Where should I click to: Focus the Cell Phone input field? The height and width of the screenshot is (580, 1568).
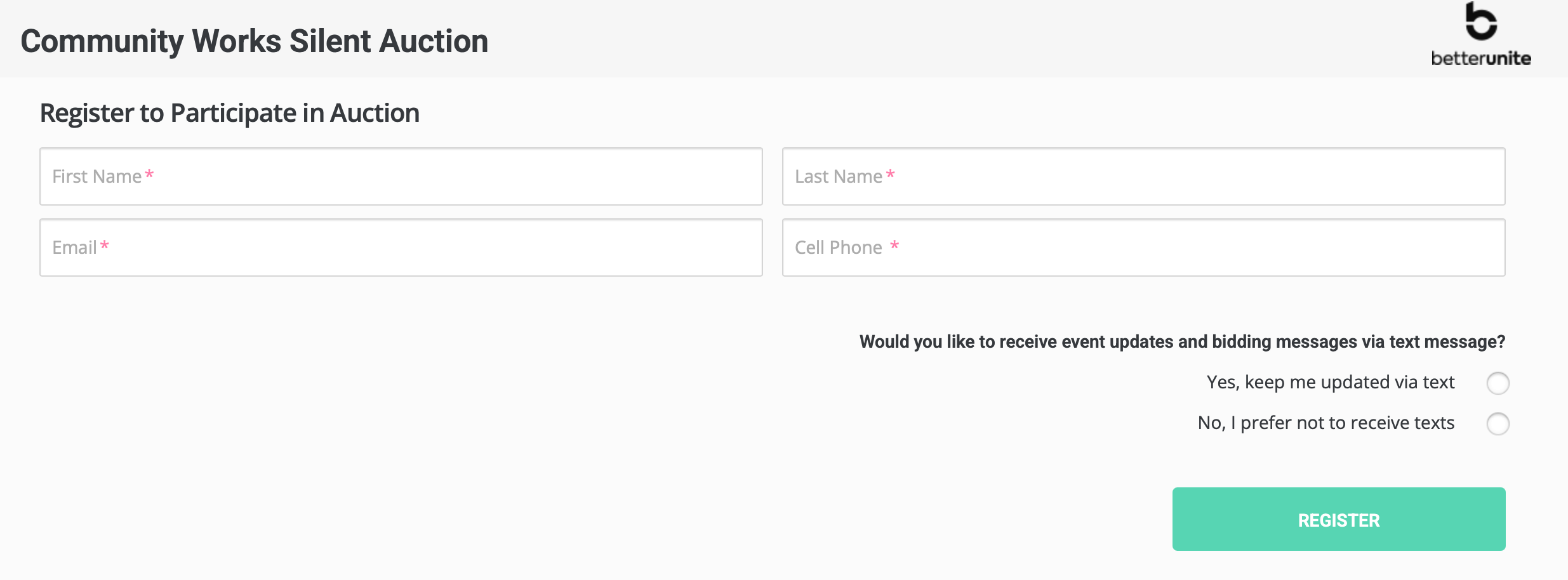[x=1144, y=247]
